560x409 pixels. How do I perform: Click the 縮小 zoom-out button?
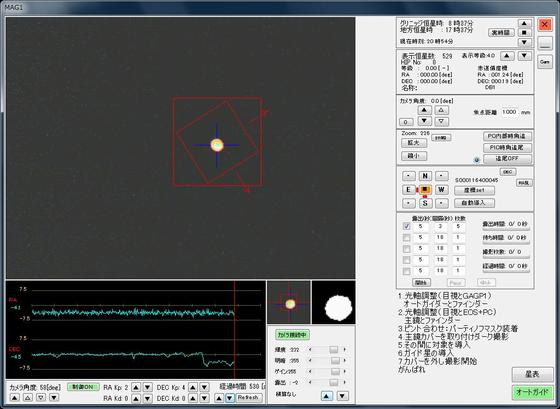[x=414, y=156]
